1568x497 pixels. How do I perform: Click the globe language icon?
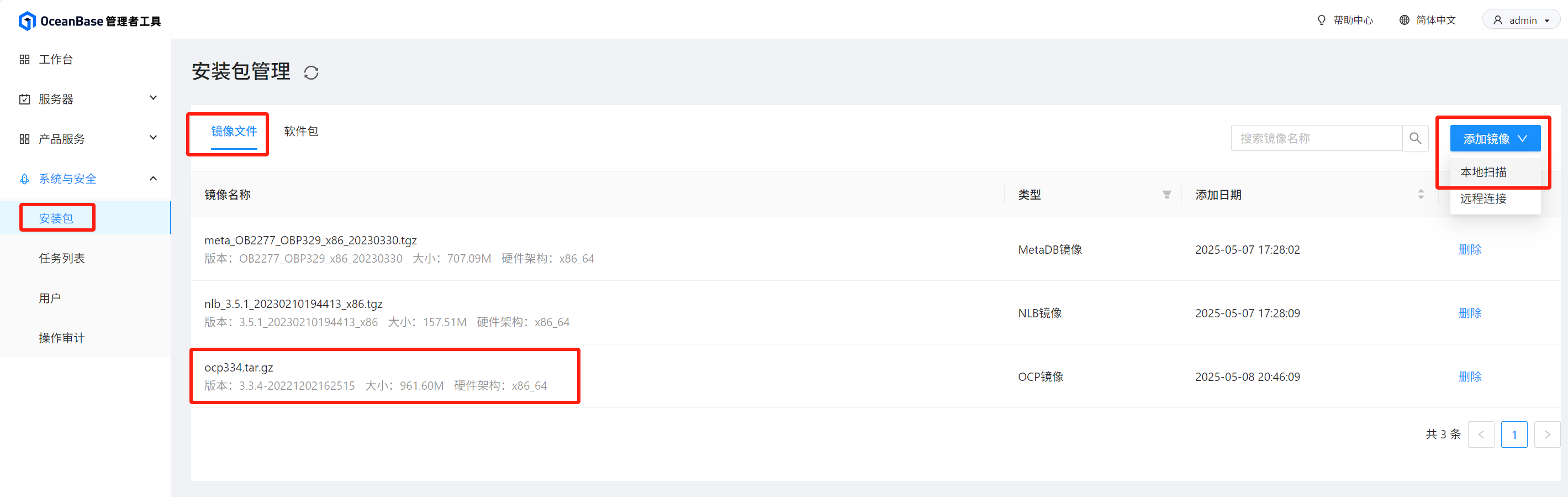pyautogui.click(x=1405, y=20)
